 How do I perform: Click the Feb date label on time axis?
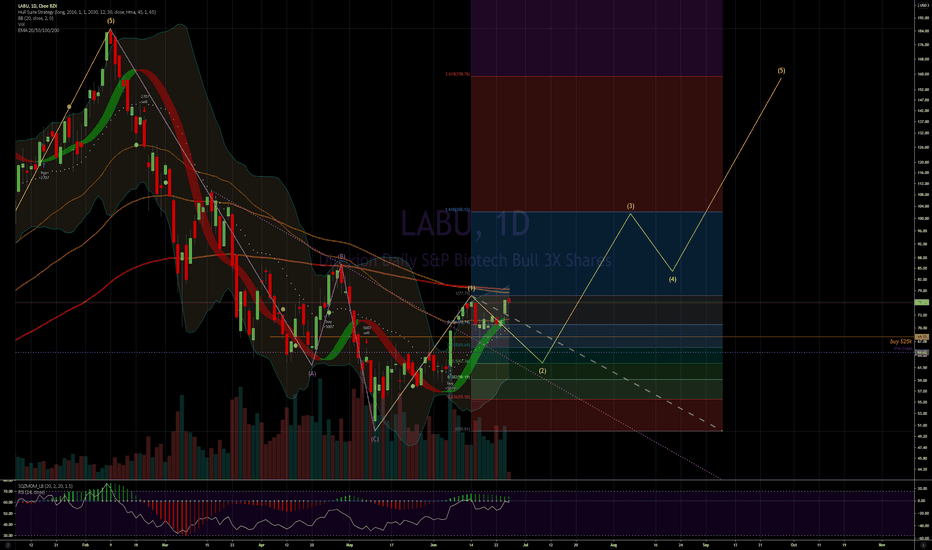(85, 544)
